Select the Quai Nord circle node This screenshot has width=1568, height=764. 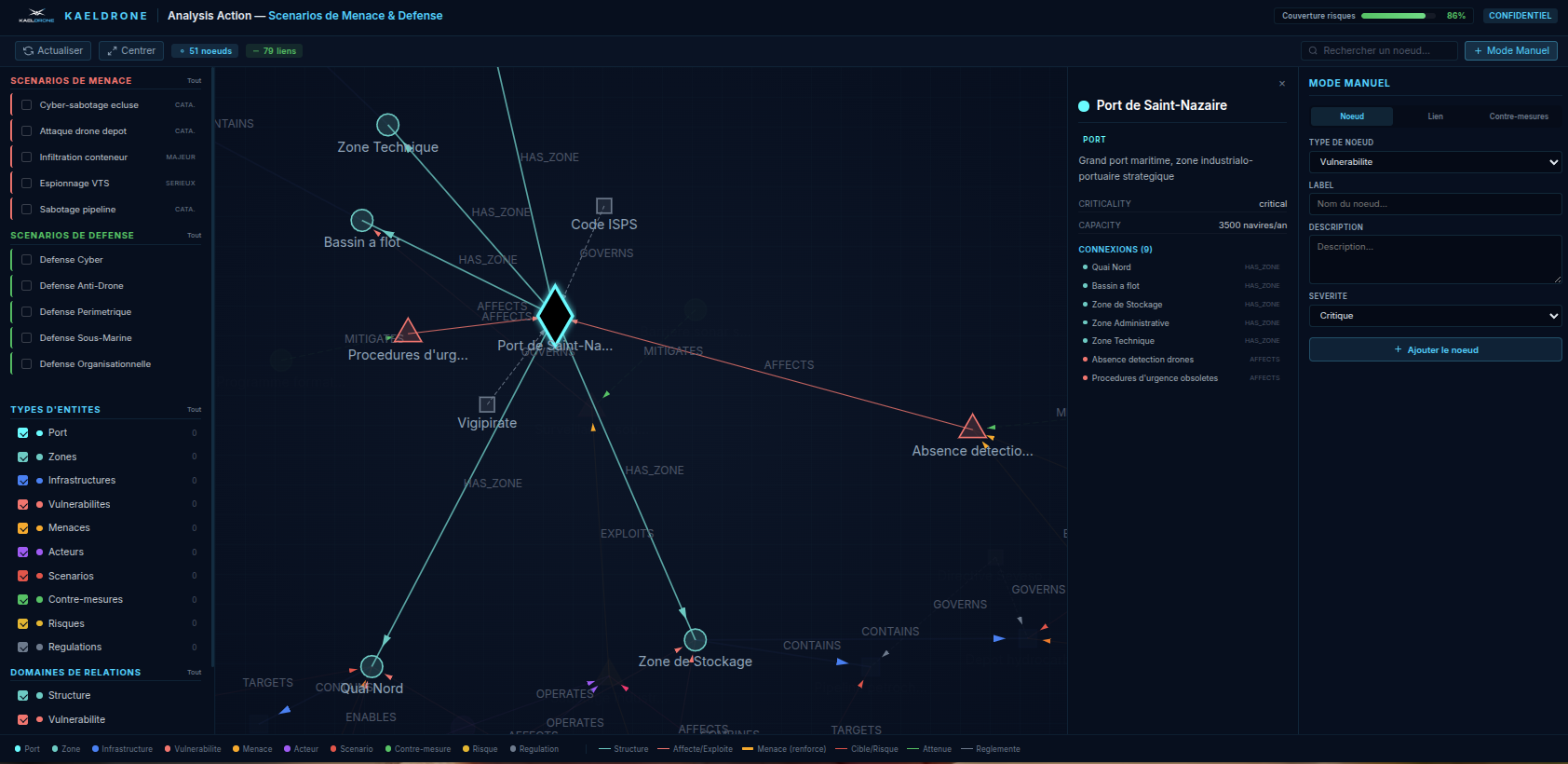coord(372,666)
